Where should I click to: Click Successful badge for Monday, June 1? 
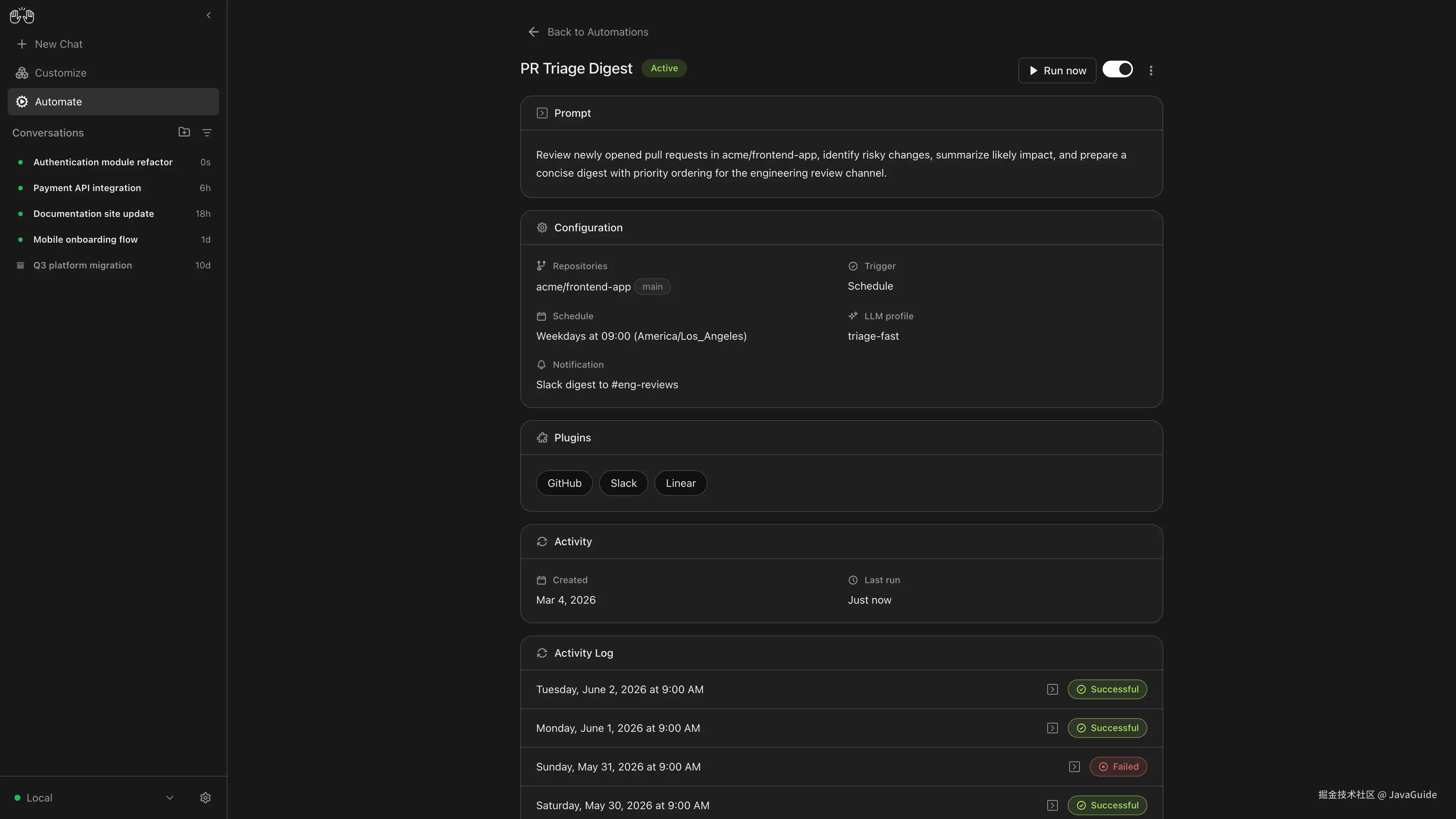coord(1107,728)
